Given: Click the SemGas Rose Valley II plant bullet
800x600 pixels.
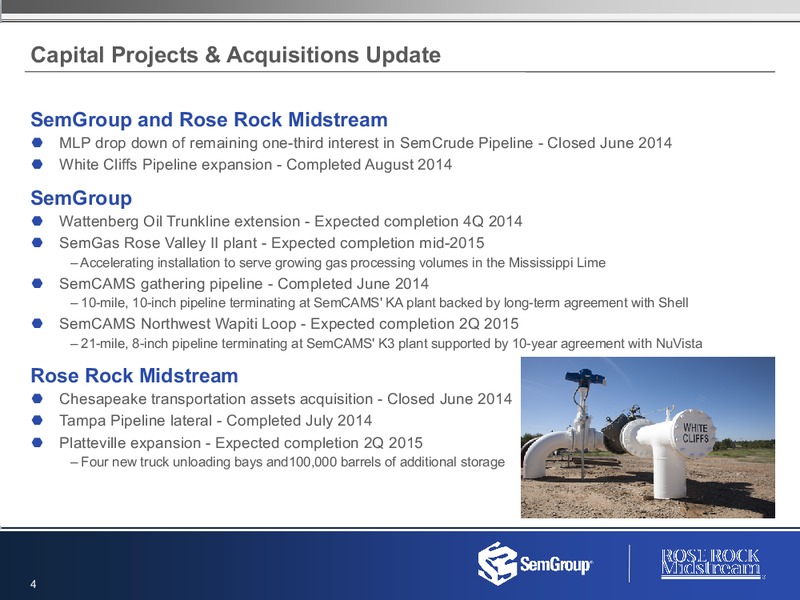Looking at the screenshot, I should point(271,243).
